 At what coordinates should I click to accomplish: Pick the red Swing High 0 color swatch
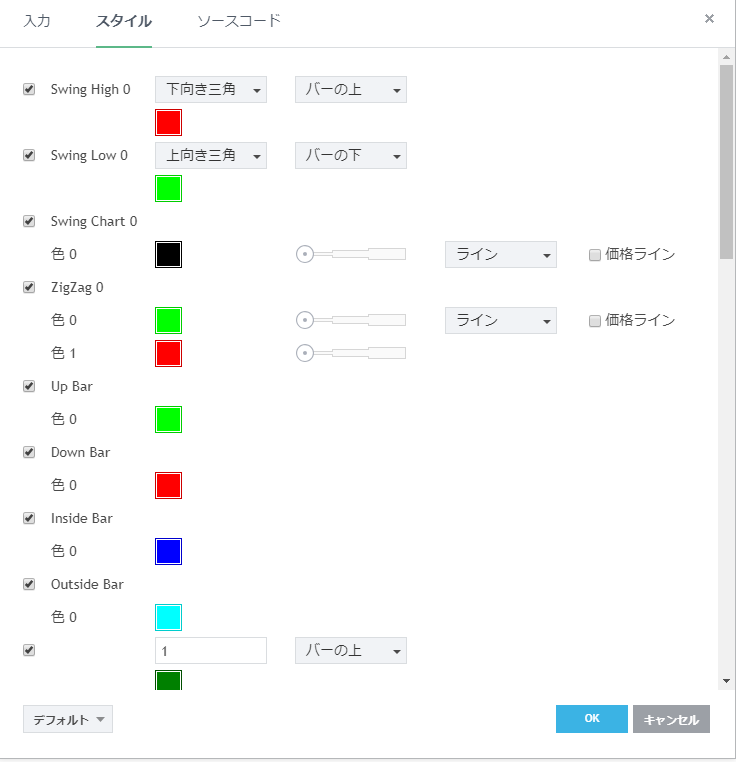(168, 122)
